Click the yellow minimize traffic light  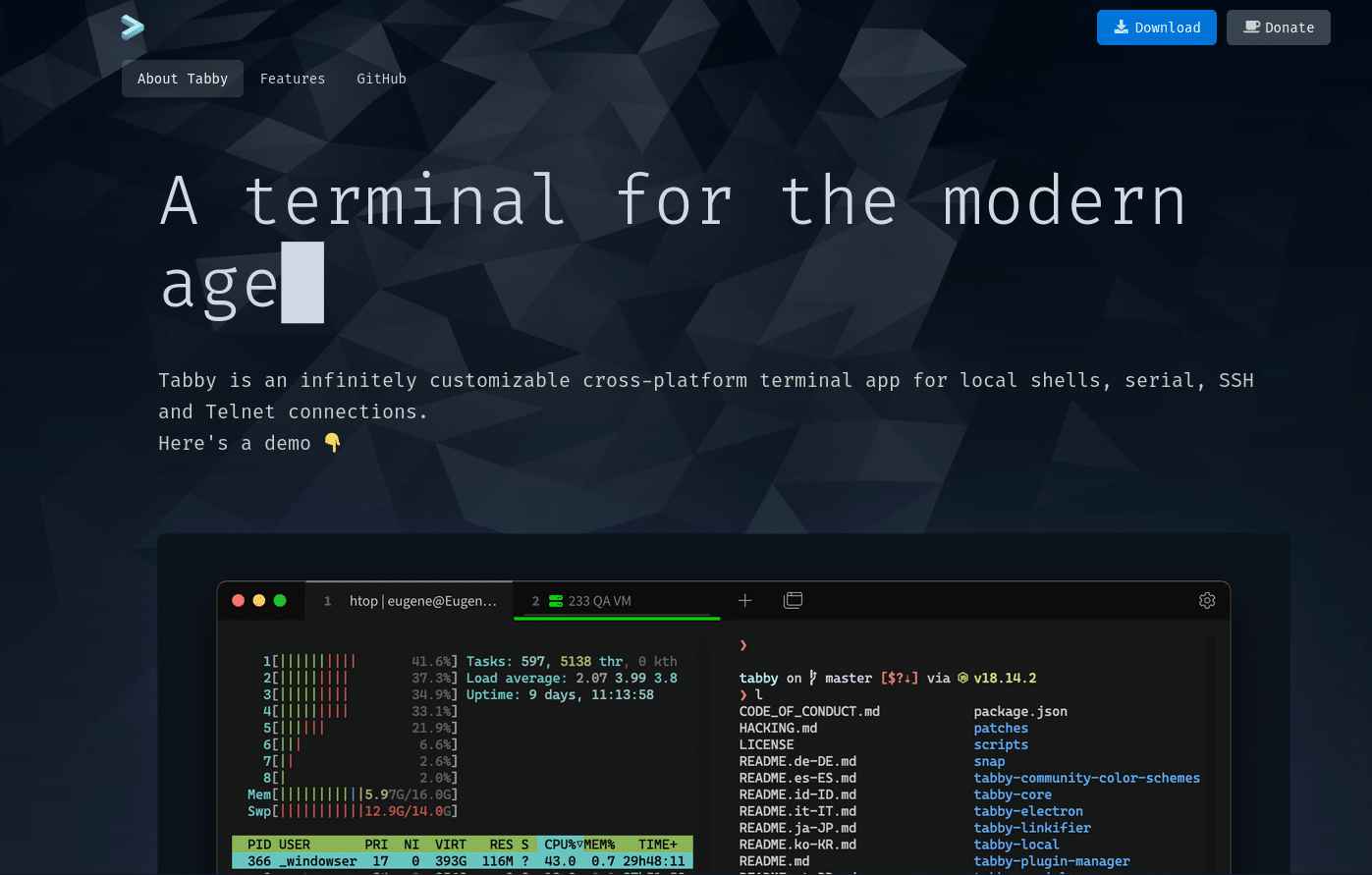coord(259,600)
